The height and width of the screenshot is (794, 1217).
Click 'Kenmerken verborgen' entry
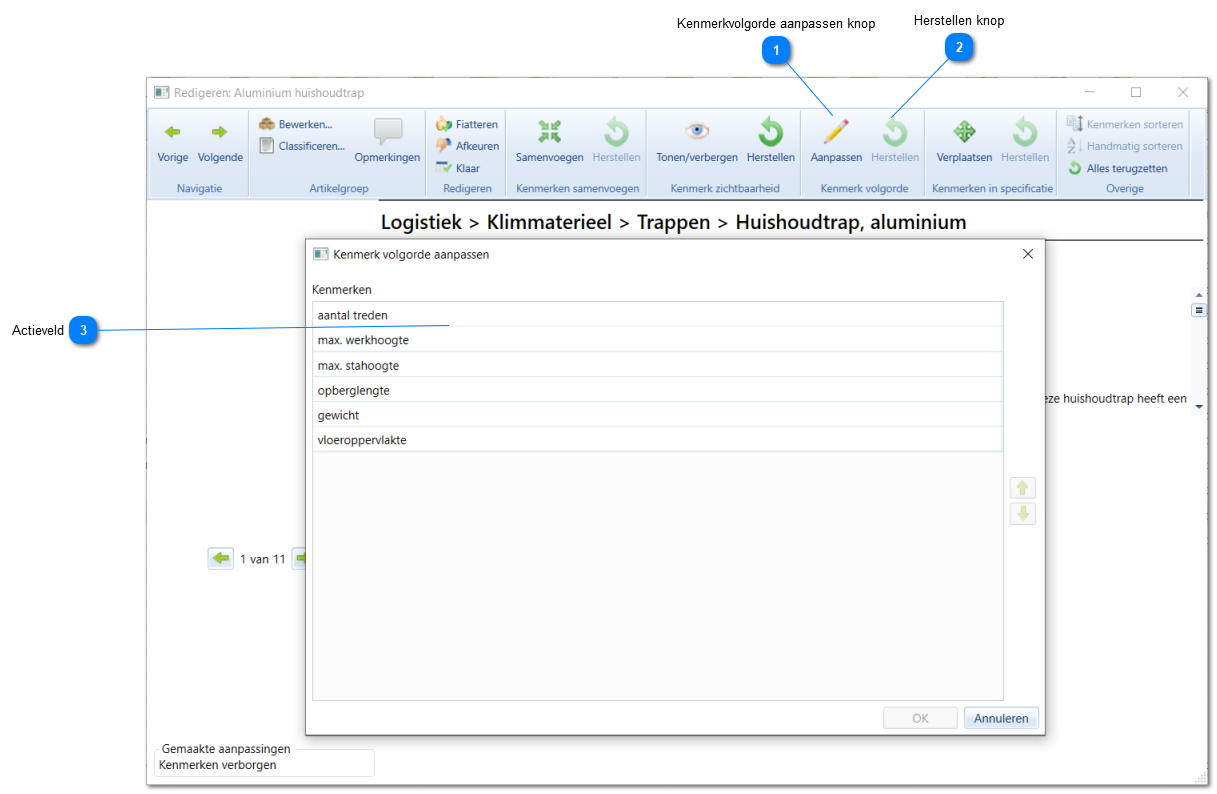[218, 765]
